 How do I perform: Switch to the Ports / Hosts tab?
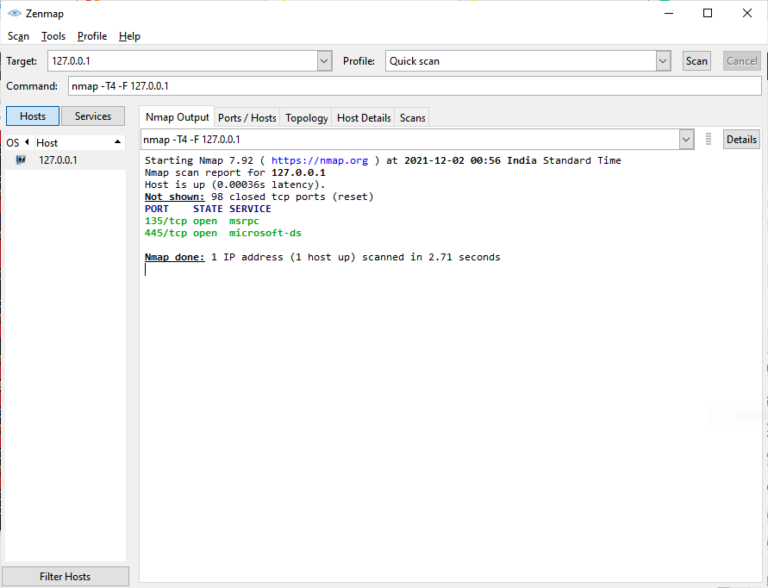247,118
